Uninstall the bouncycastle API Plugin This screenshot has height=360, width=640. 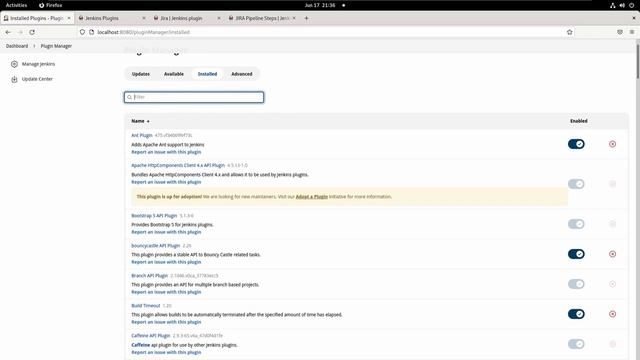[612, 254]
